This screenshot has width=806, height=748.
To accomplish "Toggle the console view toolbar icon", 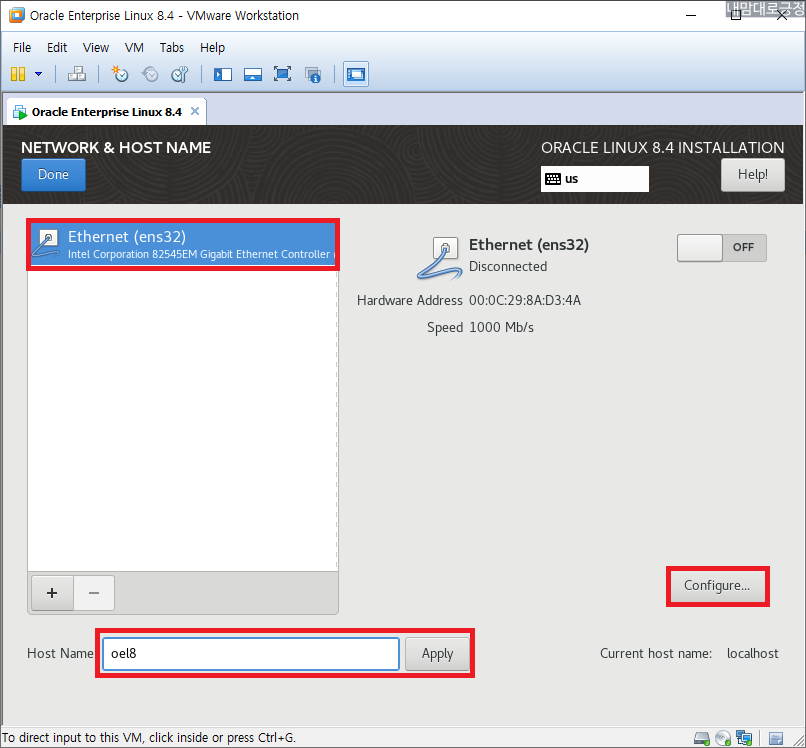I will pos(356,74).
